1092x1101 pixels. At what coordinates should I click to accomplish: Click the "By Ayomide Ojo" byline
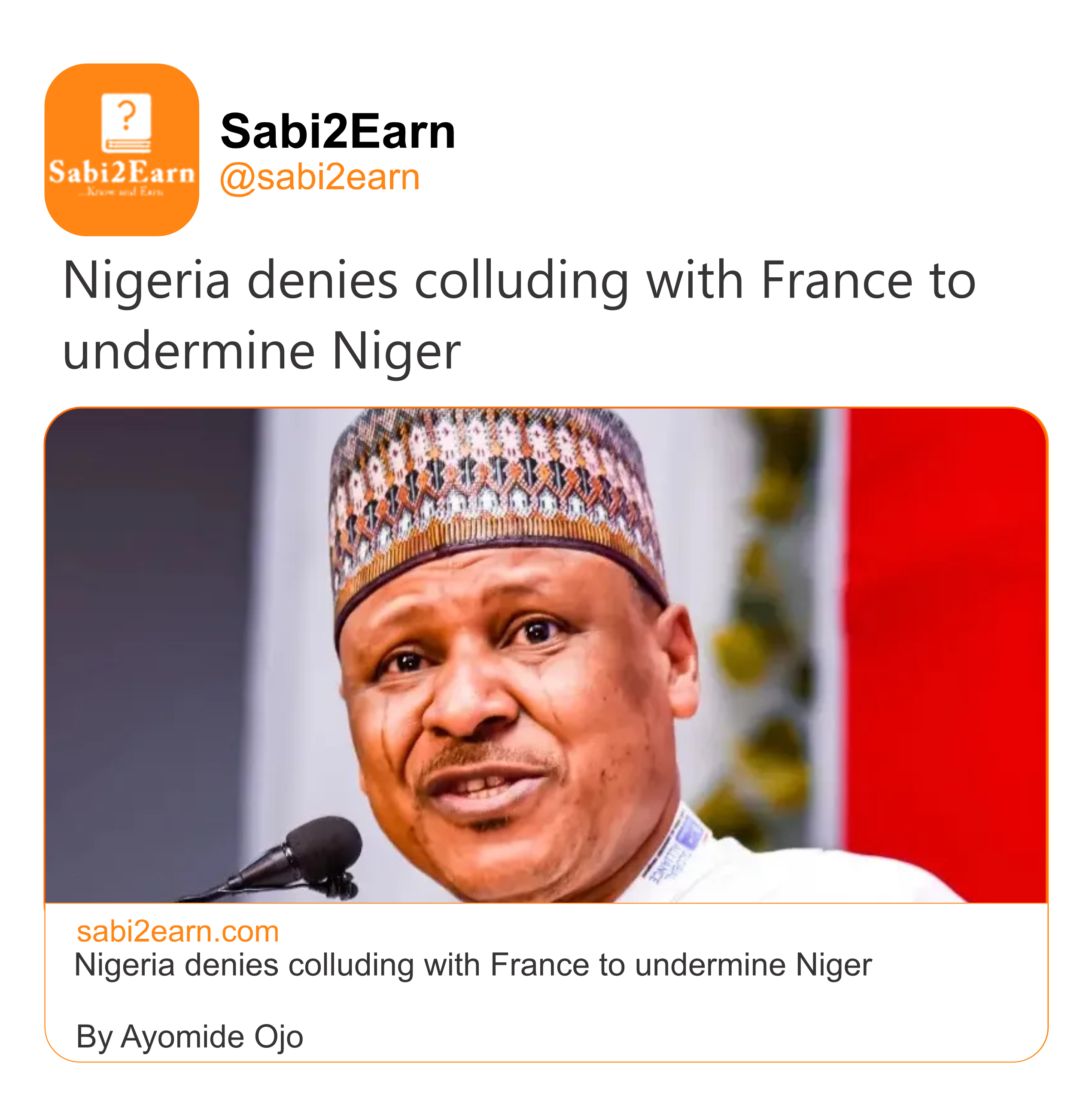point(189,1037)
